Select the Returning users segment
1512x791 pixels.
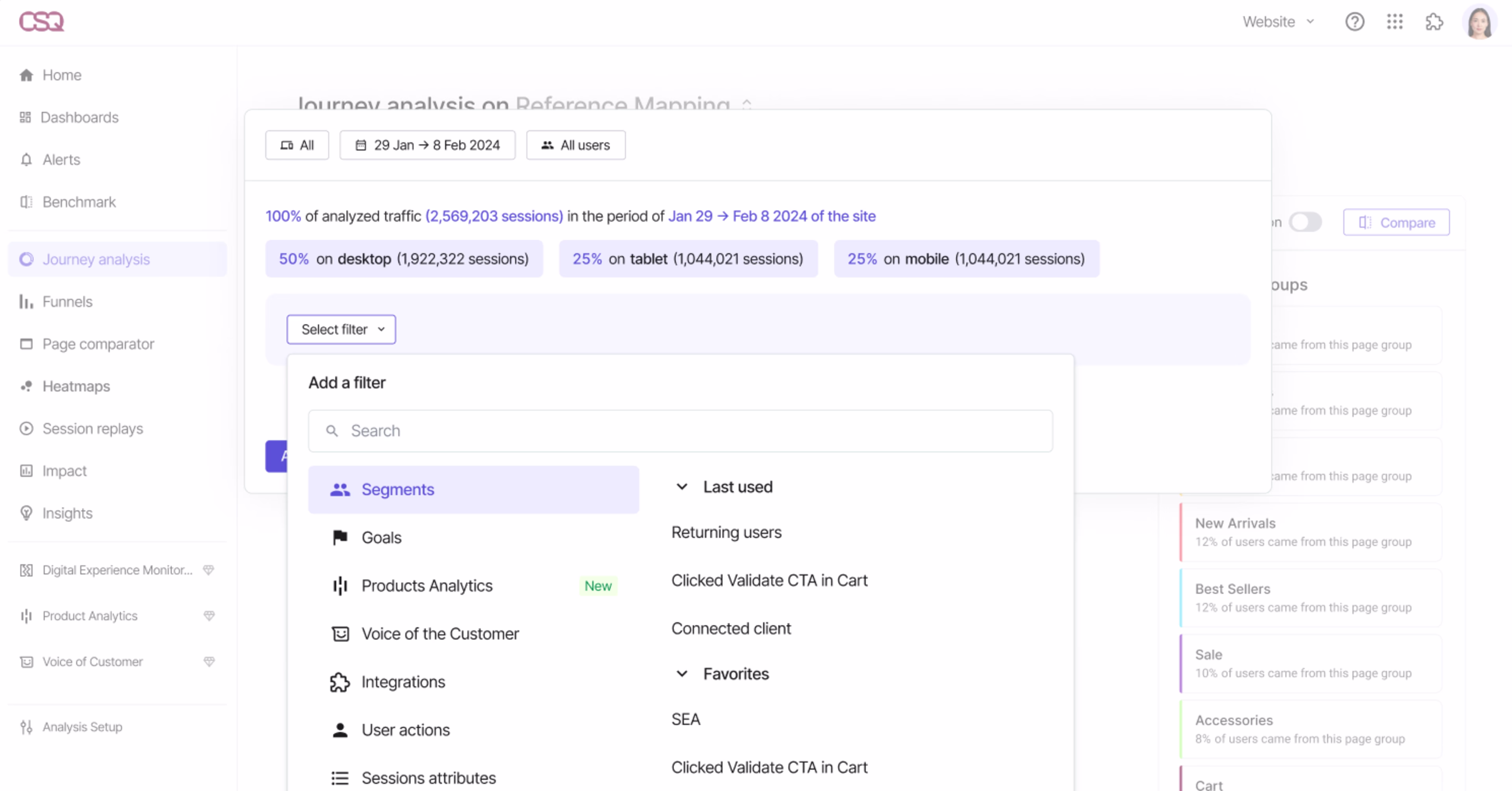click(x=726, y=531)
